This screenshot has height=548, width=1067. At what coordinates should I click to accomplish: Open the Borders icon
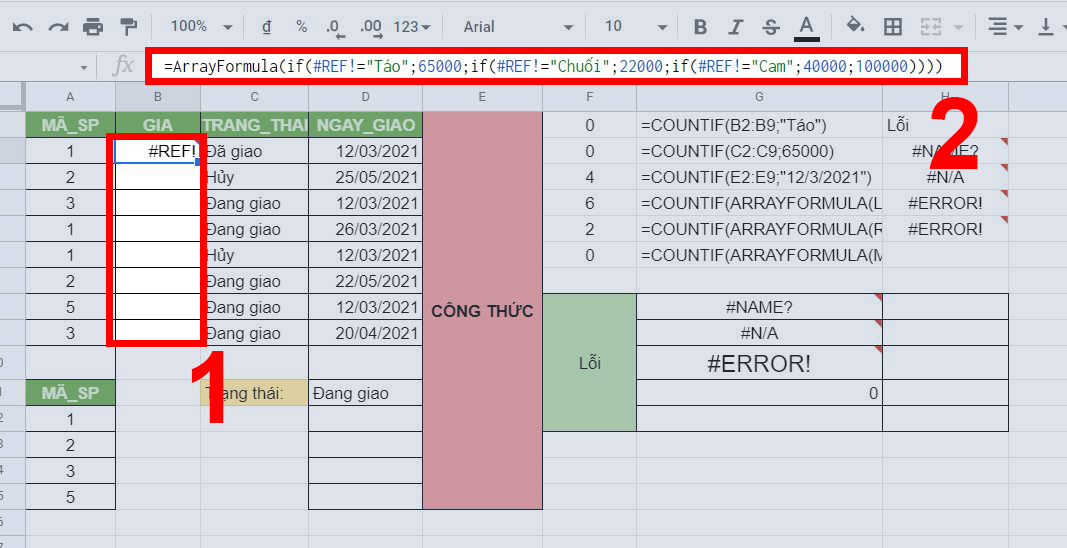[892, 27]
